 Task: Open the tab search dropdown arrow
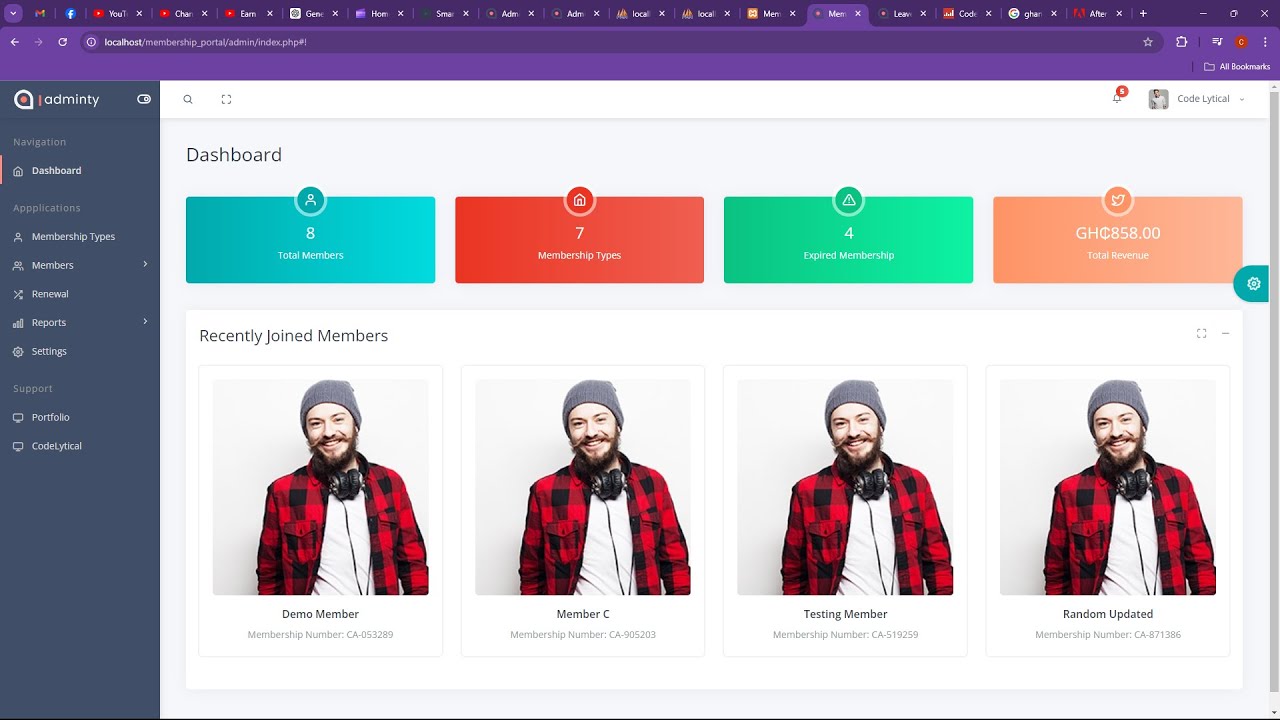pyautogui.click(x=14, y=14)
